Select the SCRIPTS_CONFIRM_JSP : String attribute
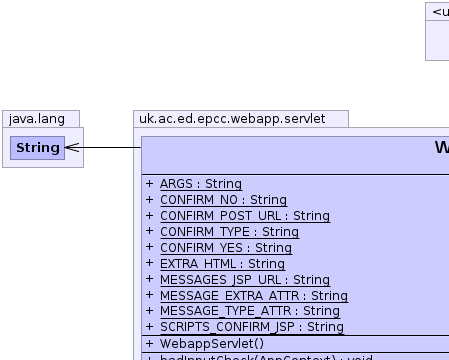Image resolution: width=449 pixels, height=360 pixels. pos(252,327)
